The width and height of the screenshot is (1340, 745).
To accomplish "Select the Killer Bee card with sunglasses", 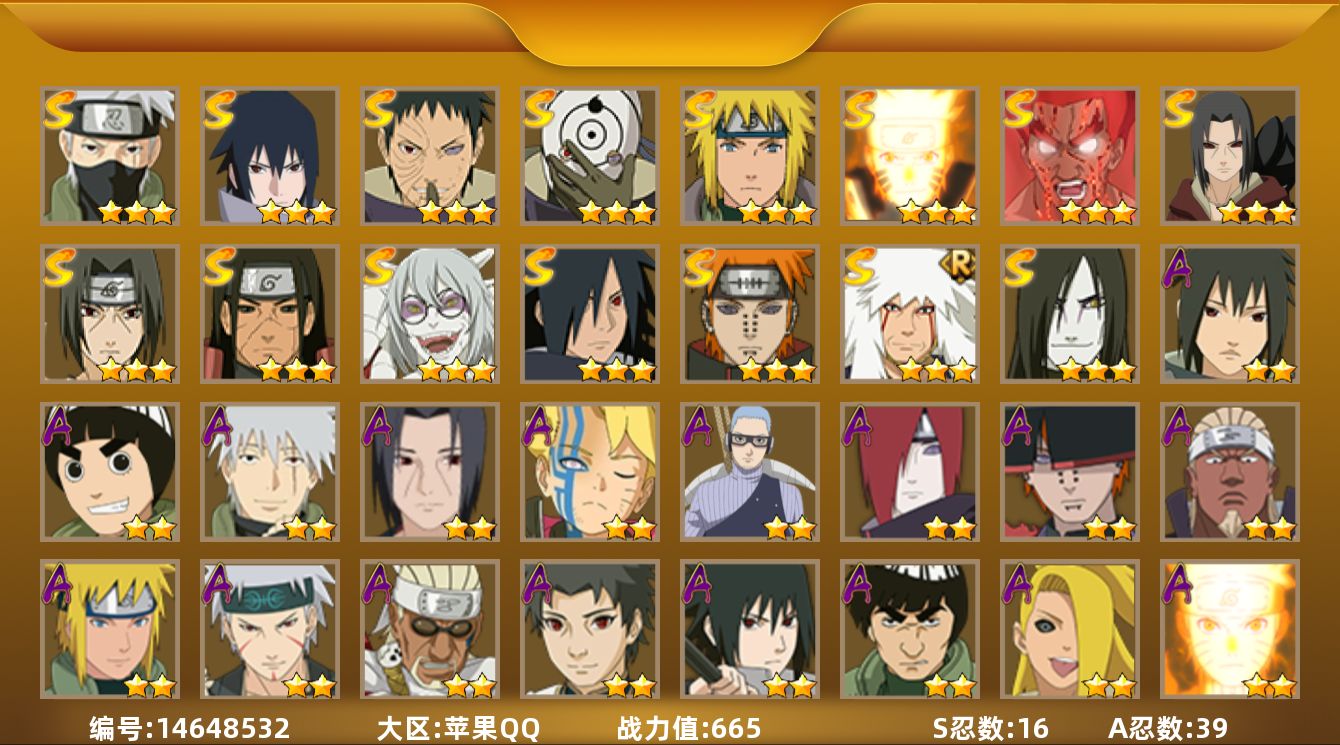I will click(429, 629).
